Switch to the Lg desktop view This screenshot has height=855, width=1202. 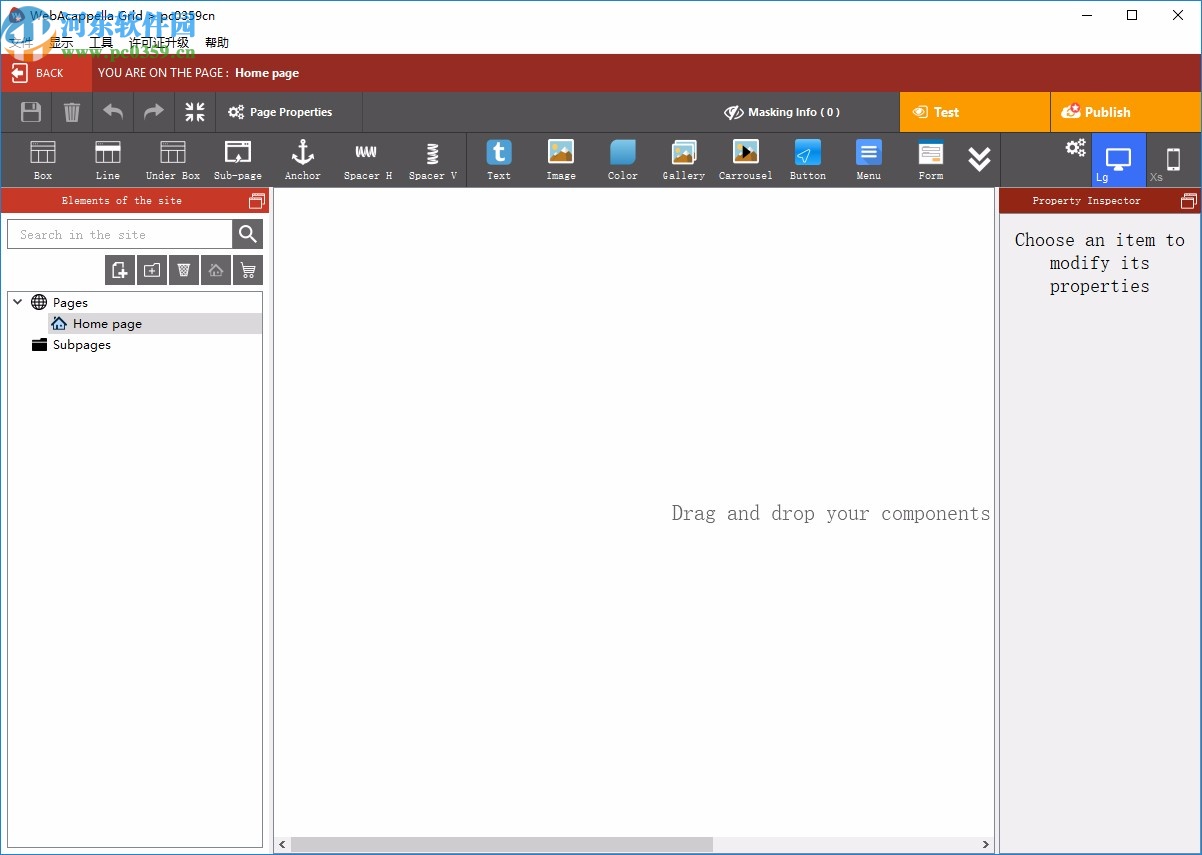(x=1118, y=160)
